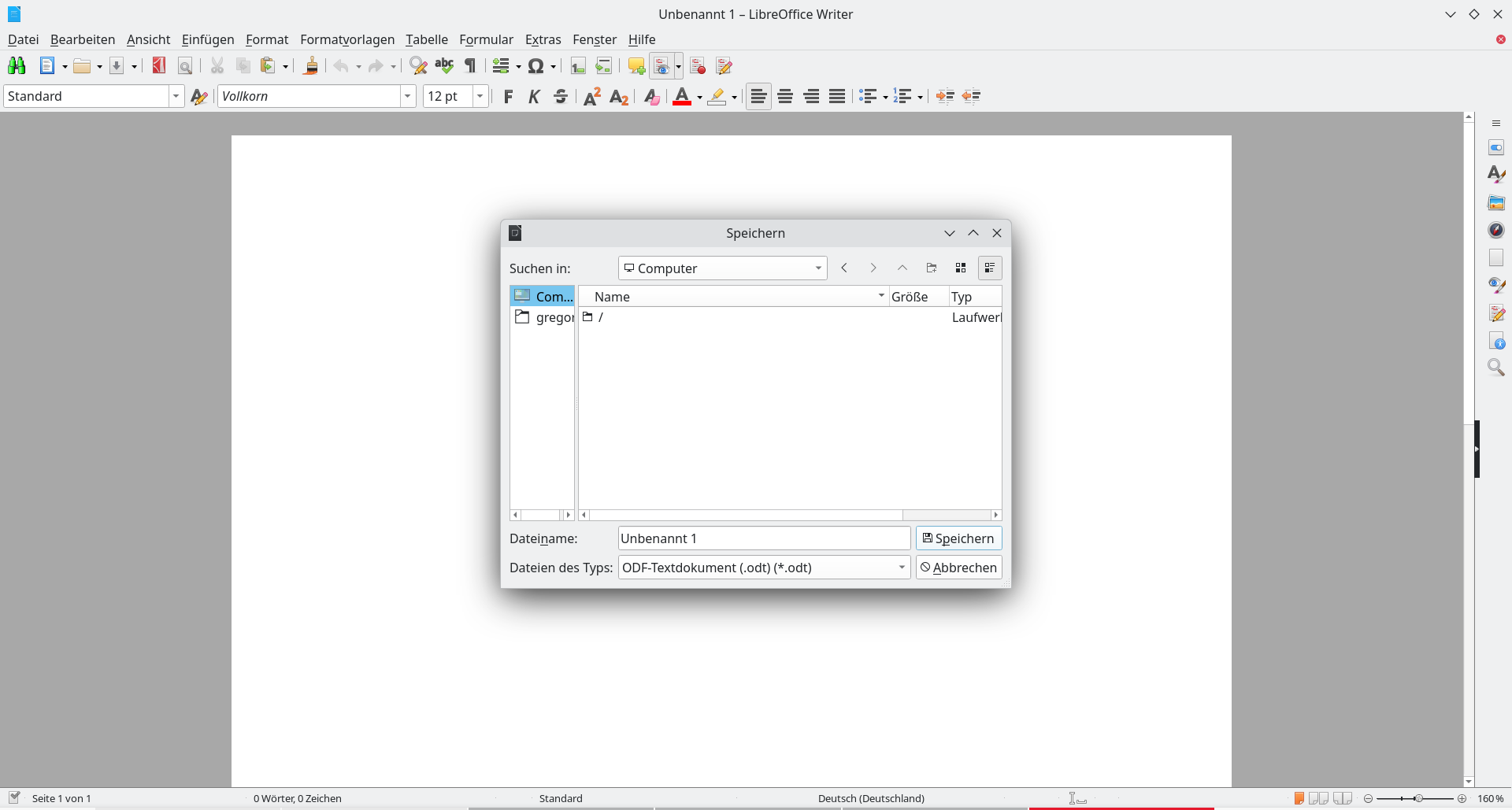Screen dimensions: 1512x810
Task: Apply Superscript formatting
Action: coord(592,96)
